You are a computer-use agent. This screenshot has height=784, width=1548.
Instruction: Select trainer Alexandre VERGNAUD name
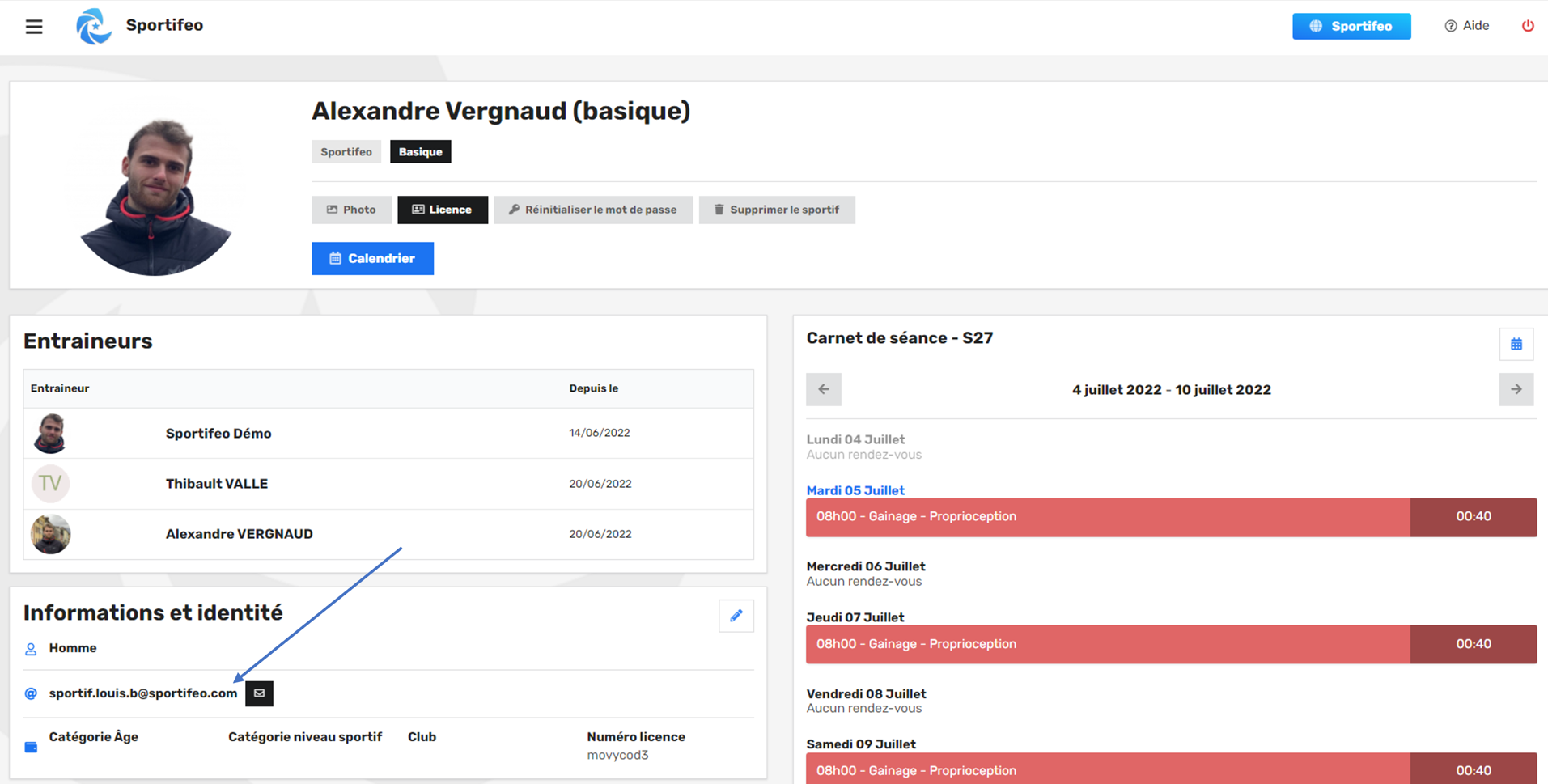pyautogui.click(x=240, y=534)
